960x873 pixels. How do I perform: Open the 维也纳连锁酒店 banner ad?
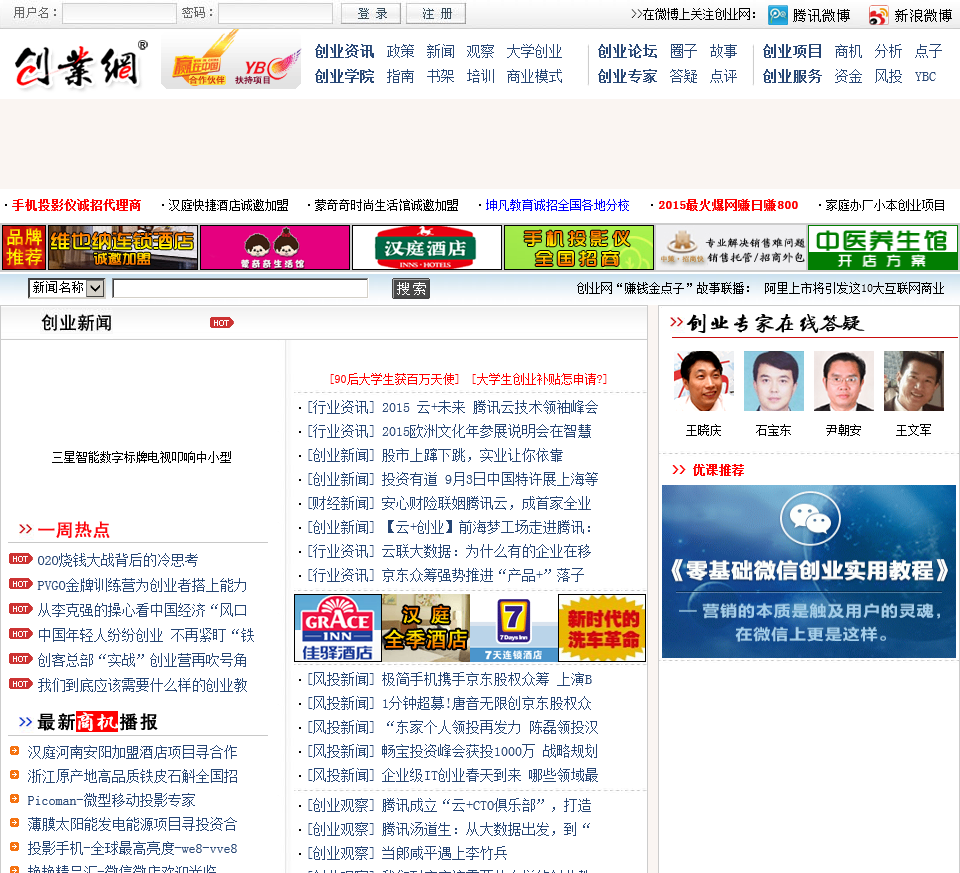pyautogui.click(x=123, y=247)
